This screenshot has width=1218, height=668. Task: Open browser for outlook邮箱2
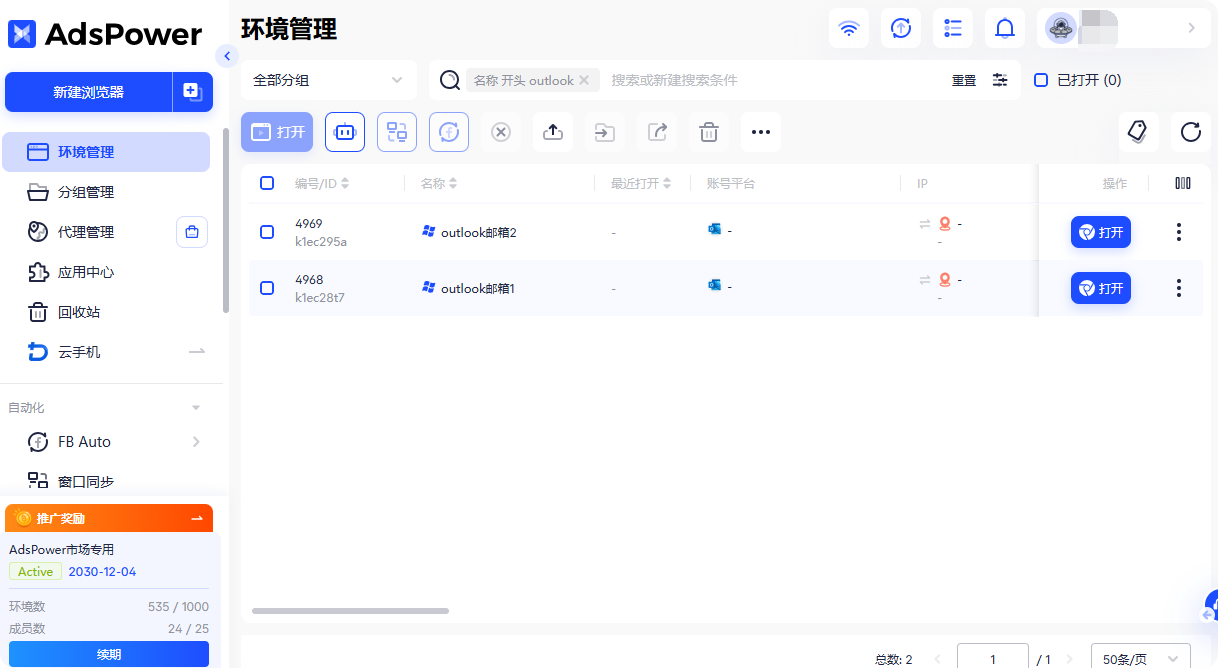pos(1101,232)
